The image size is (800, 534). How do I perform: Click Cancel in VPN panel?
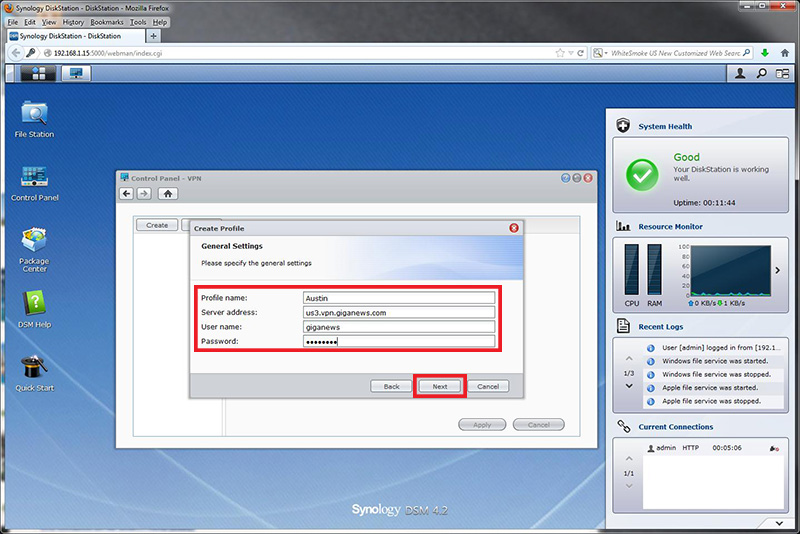(539, 424)
